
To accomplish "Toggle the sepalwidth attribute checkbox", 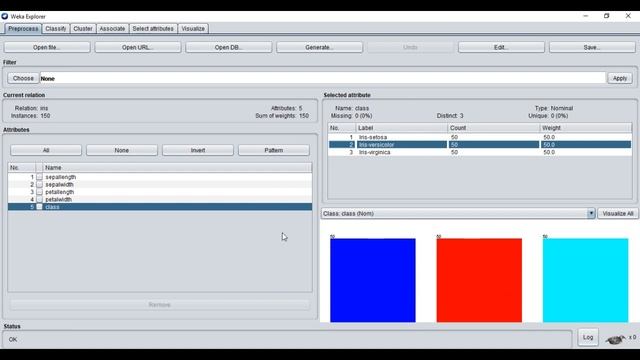I will pyautogui.click(x=39, y=184).
